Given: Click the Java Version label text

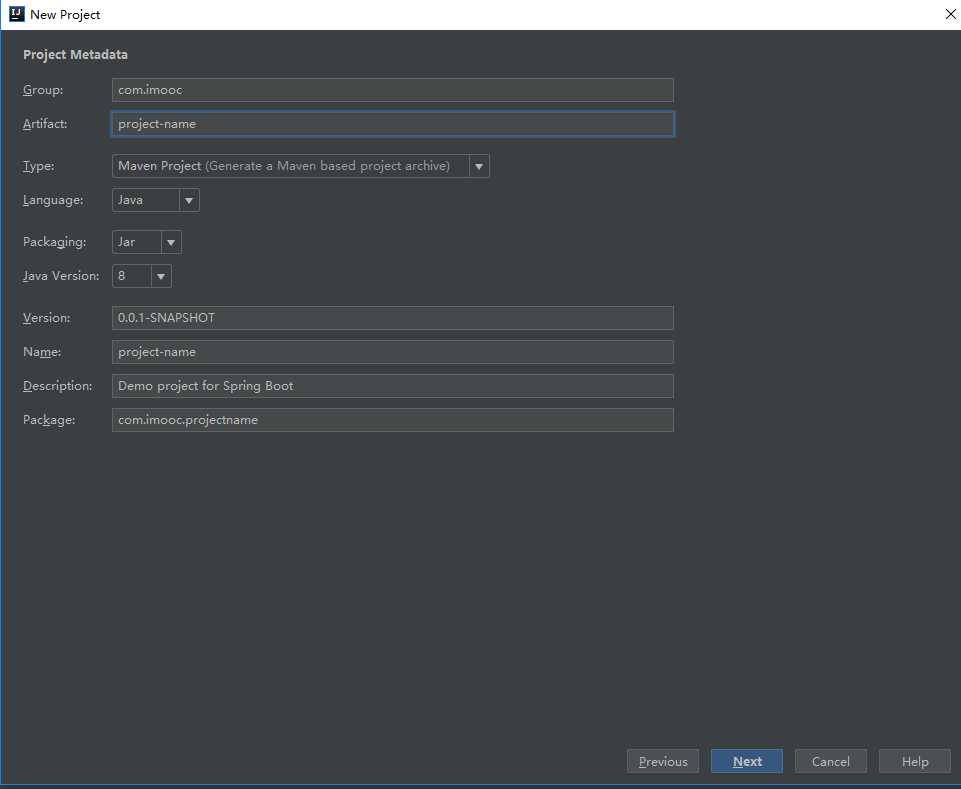Looking at the screenshot, I should 61,276.
